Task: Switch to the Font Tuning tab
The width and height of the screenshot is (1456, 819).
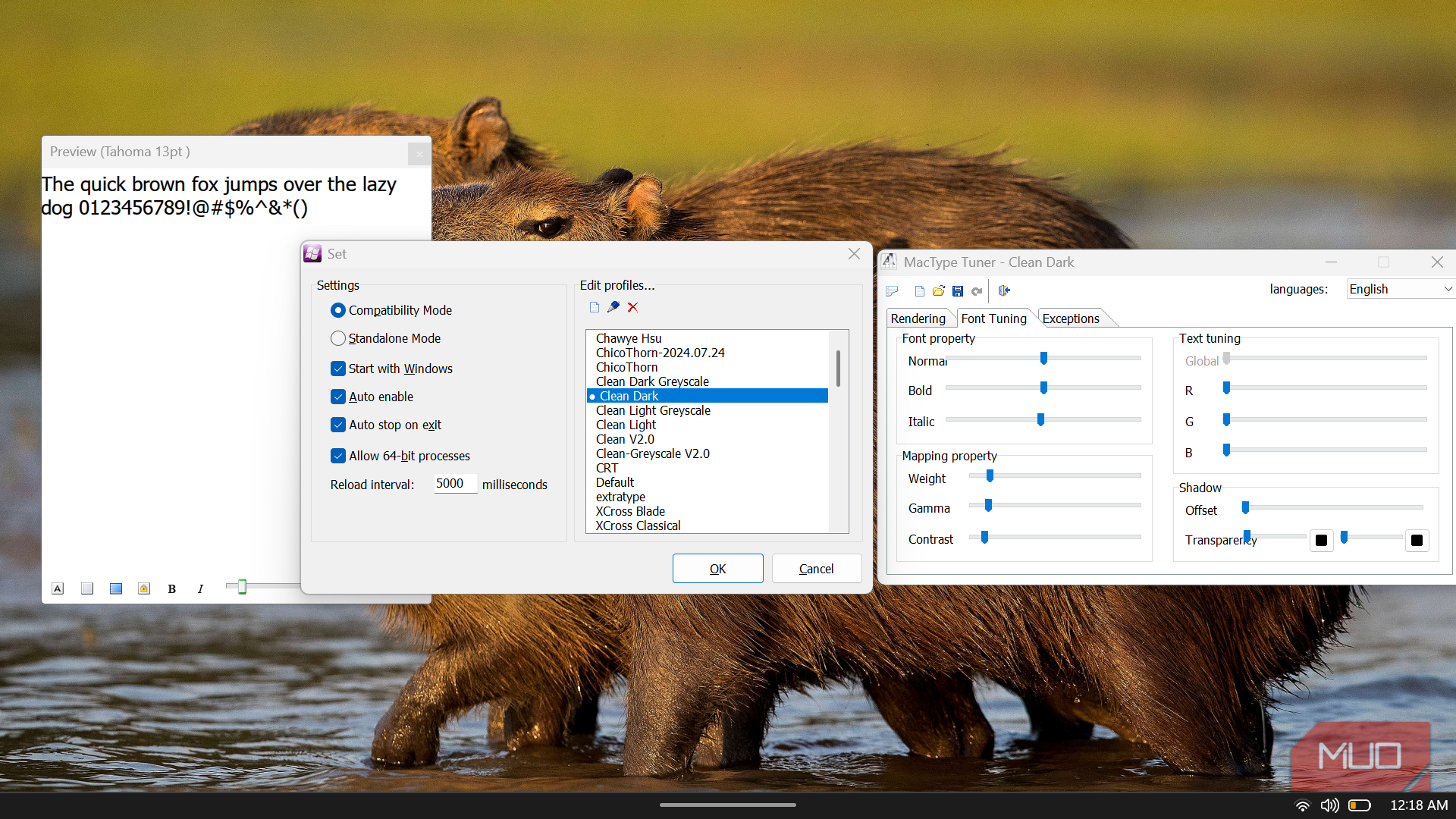Action: click(993, 318)
